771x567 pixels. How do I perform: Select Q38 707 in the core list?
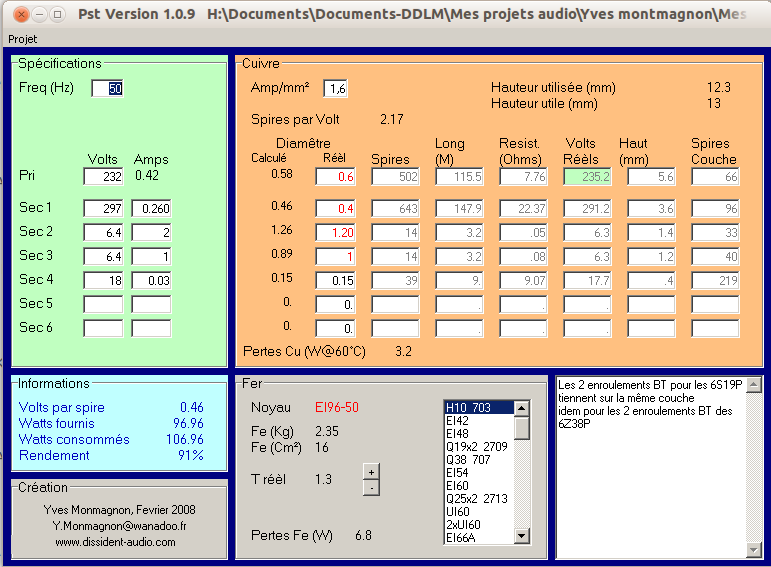pyautogui.click(x=479, y=460)
